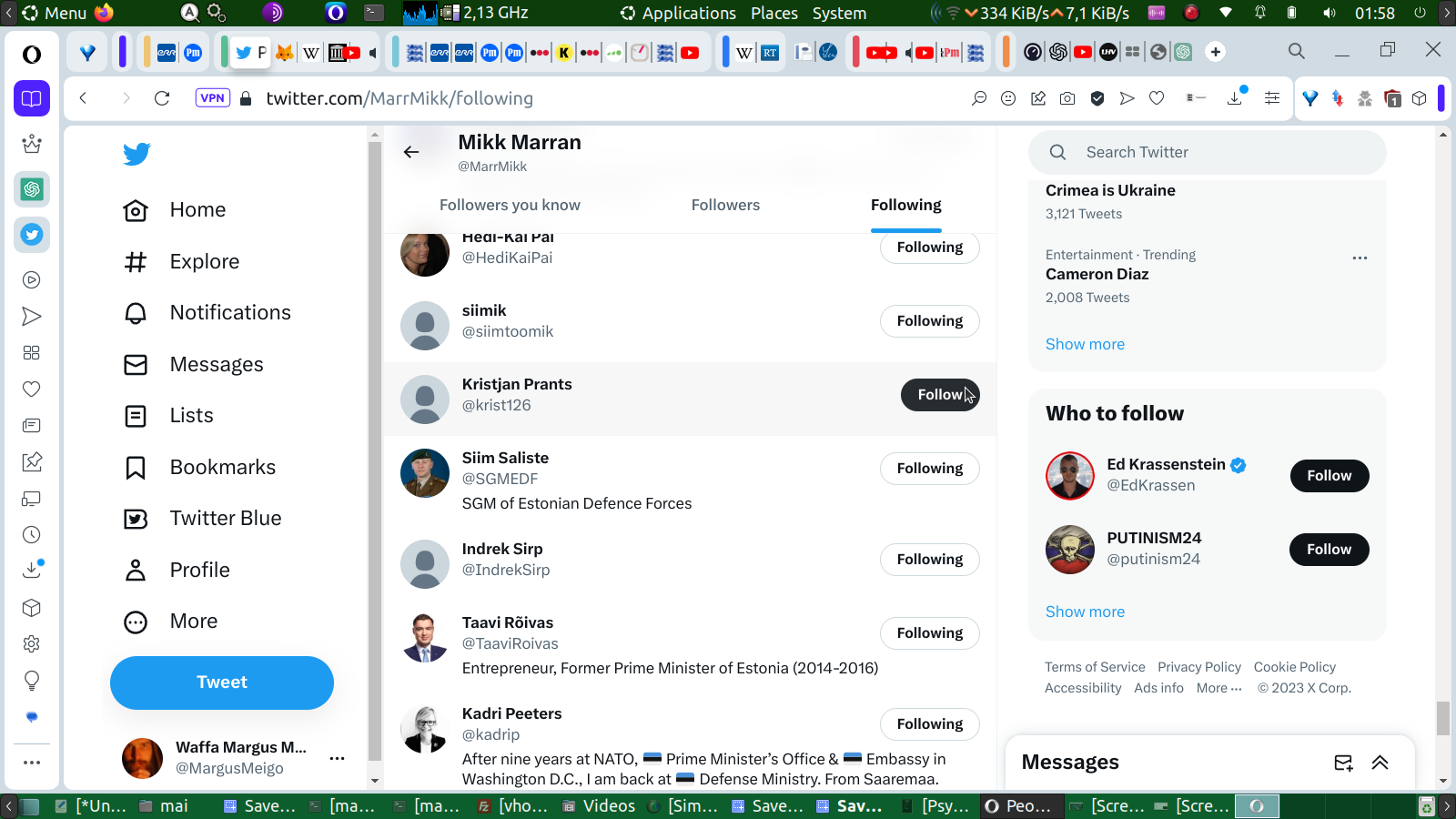
Task: Expand the Messages drawer
Action: coord(1380,763)
